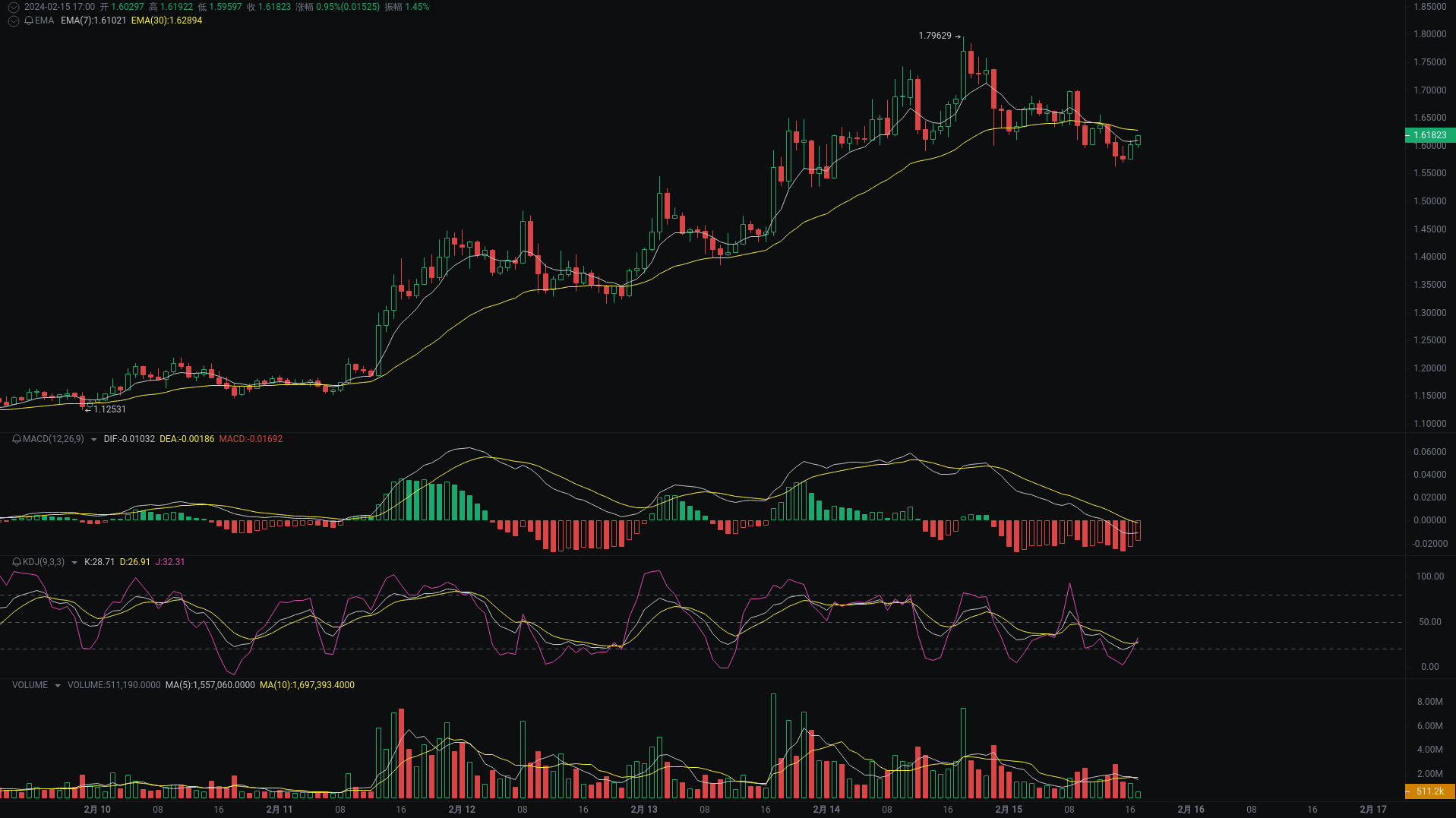The height and width of the screenshot is (818, 1456).
Task: Click the bell alert icon beside EMA
Action: click(29, 21)
